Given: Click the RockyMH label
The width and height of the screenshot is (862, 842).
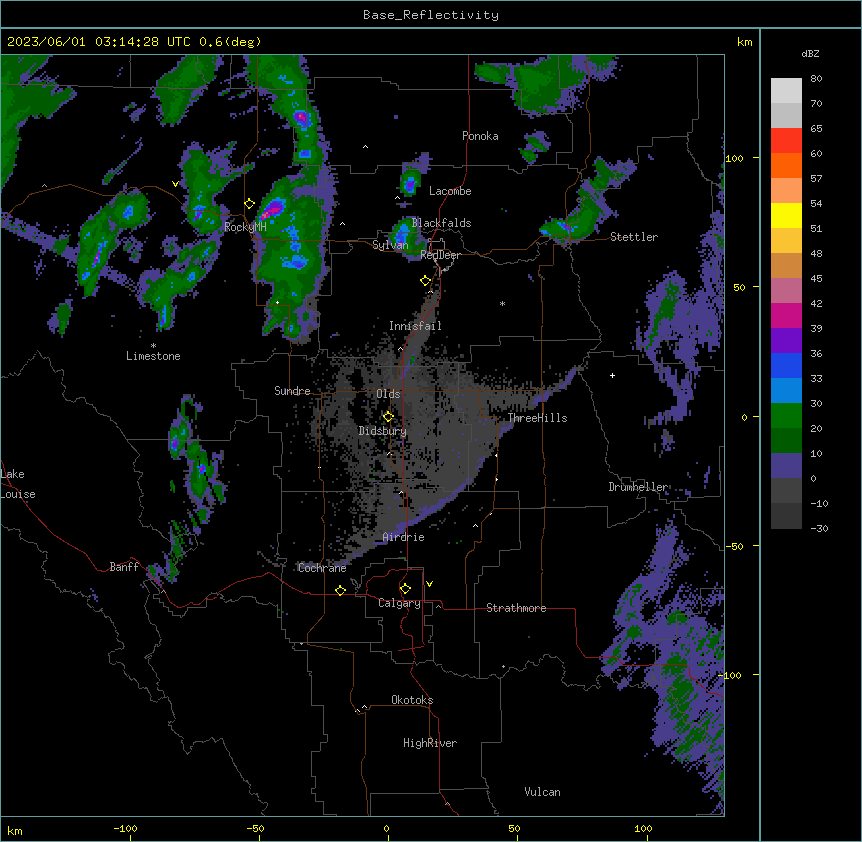Looking at the screenshot, I should 245,227.
